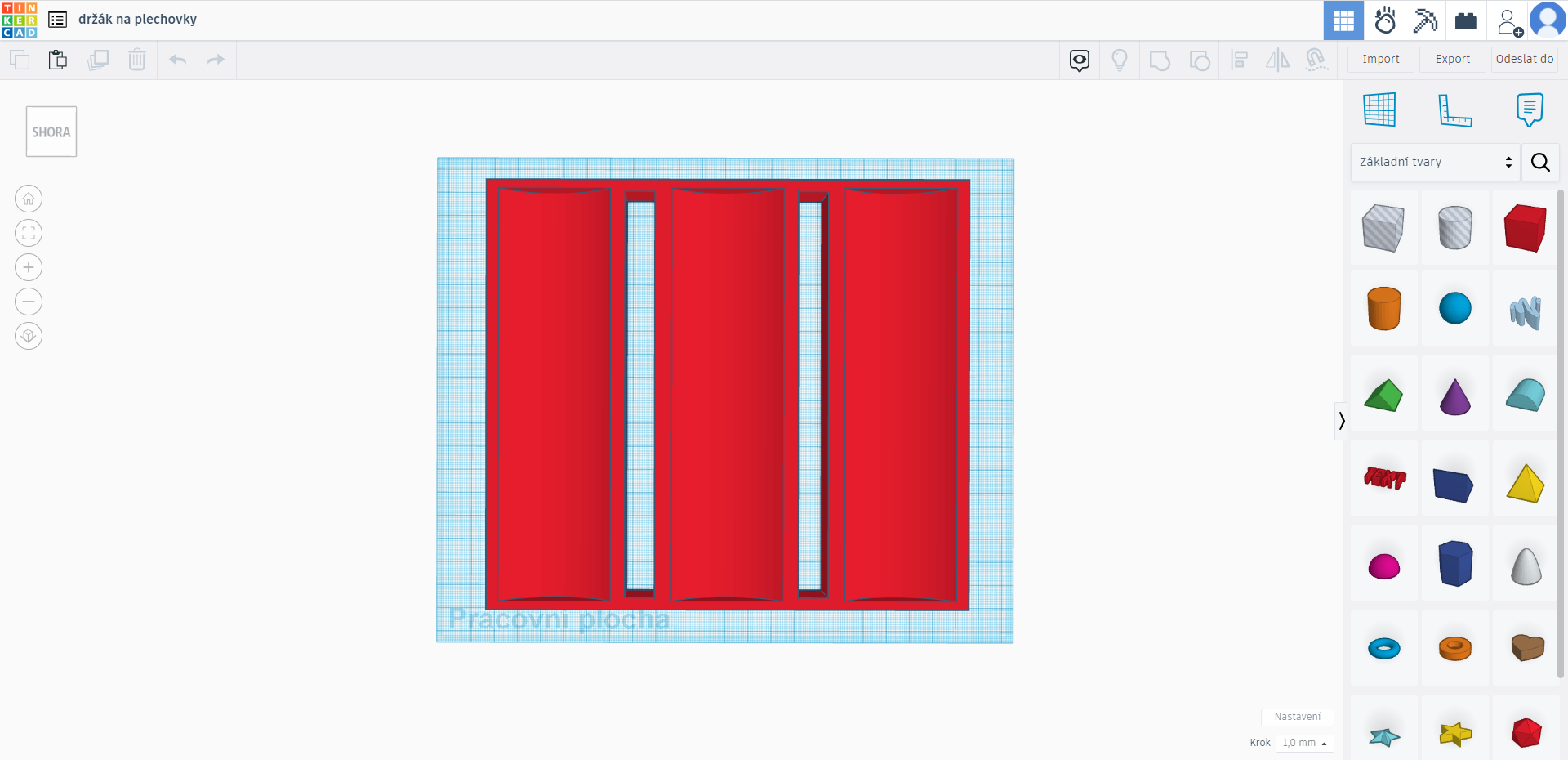The height and width of the screenshot is (760, 1568).
Task: Search shapes with magnifier icon
Action: (1540, 162)
